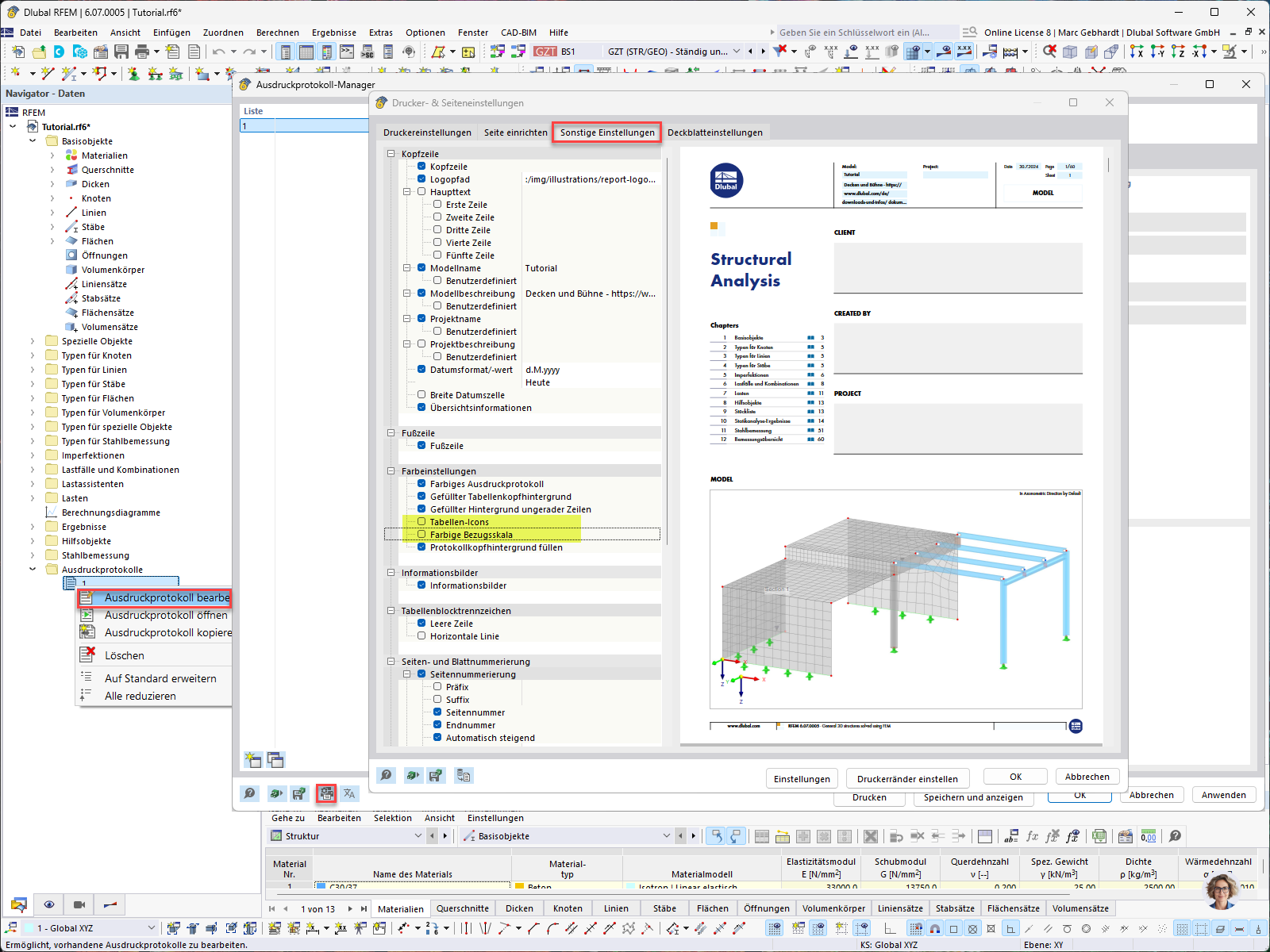Collapse the Farbeinstellungen section
This screenshot has width=1270, height=952.
tap(390, 470)
